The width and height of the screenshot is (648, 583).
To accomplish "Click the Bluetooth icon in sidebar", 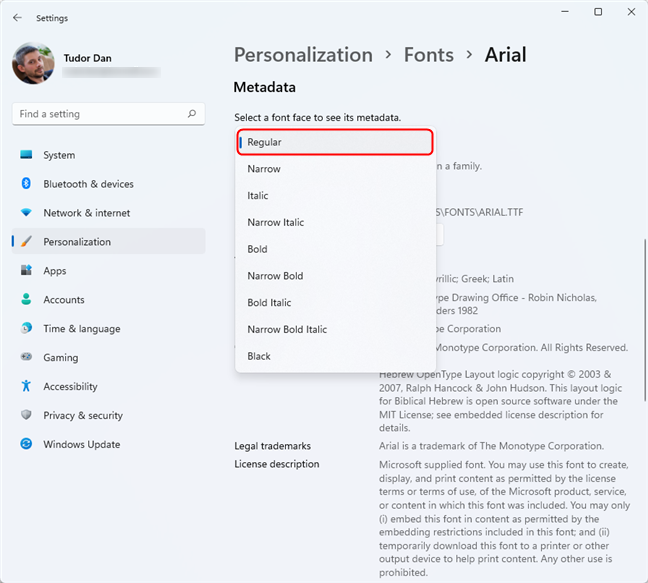I will [26, 183].
